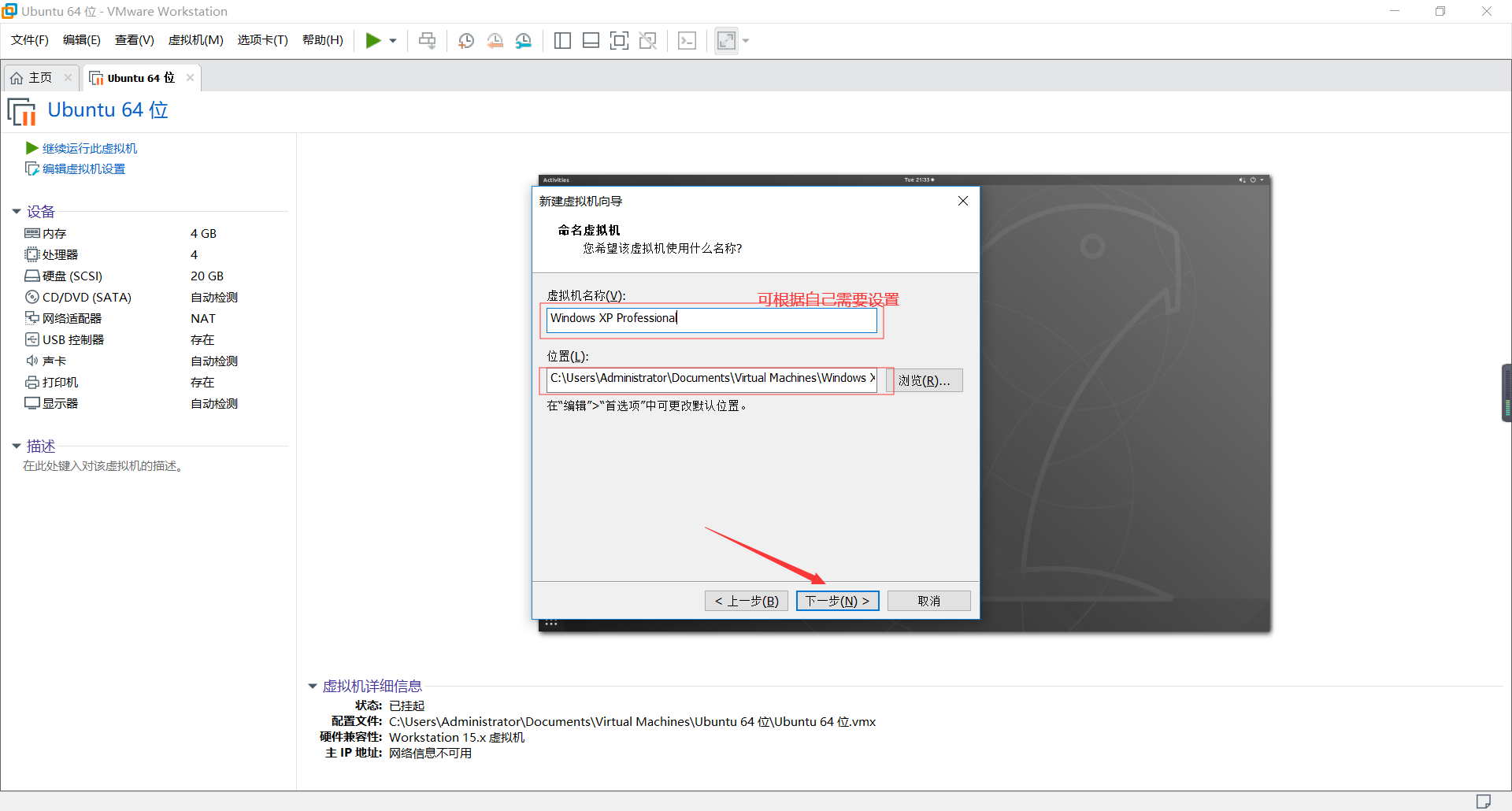Open the snapshot manager icon
Image resolution: width=1512 pixels, height=811 pixels.
point(524,40)
